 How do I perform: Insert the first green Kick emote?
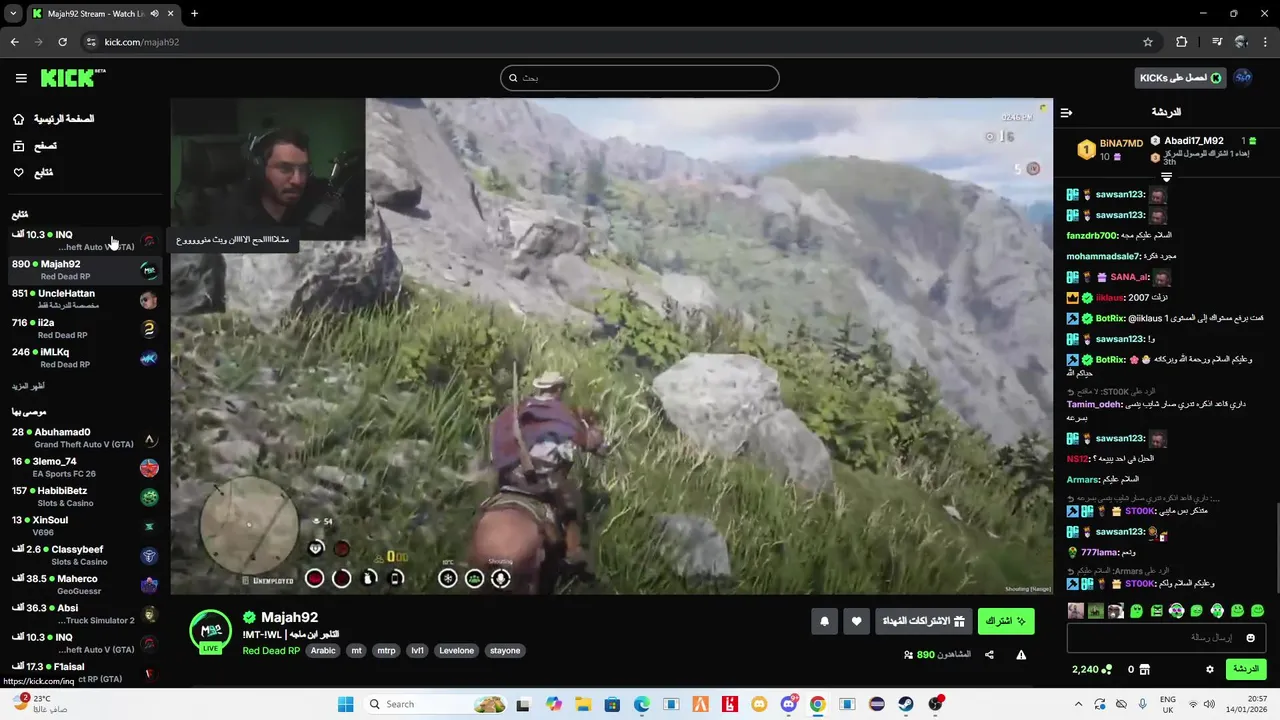tap(1136, 610)
